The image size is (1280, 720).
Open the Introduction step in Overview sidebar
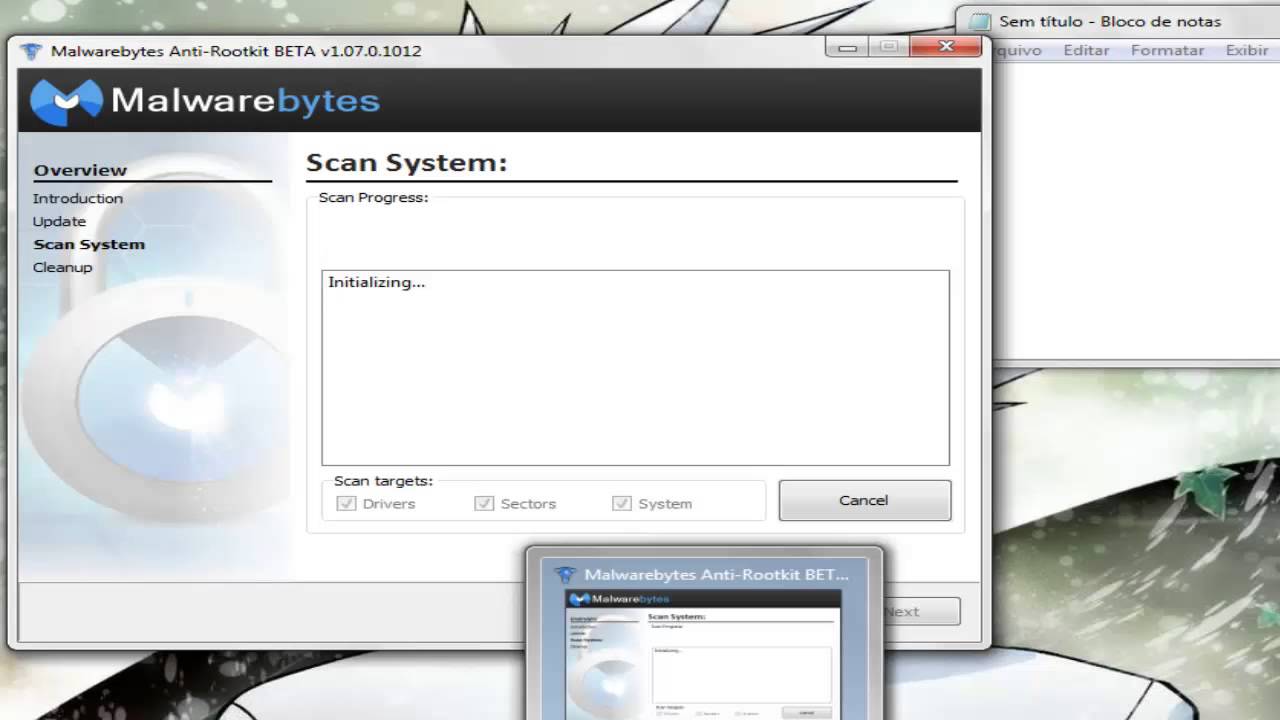coord(78,198)
